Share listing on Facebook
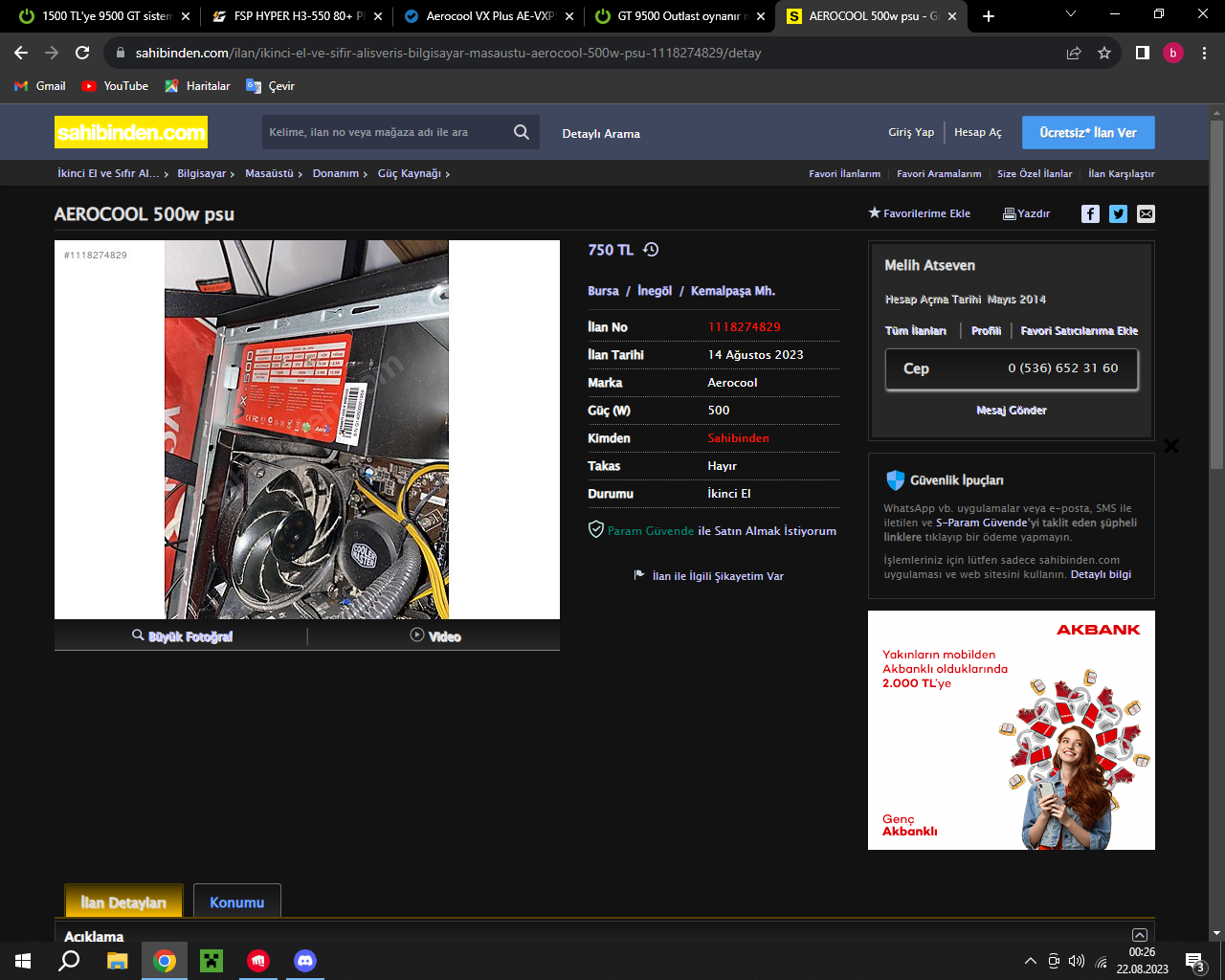1225x980 pixels. (x=1090, y=213)
